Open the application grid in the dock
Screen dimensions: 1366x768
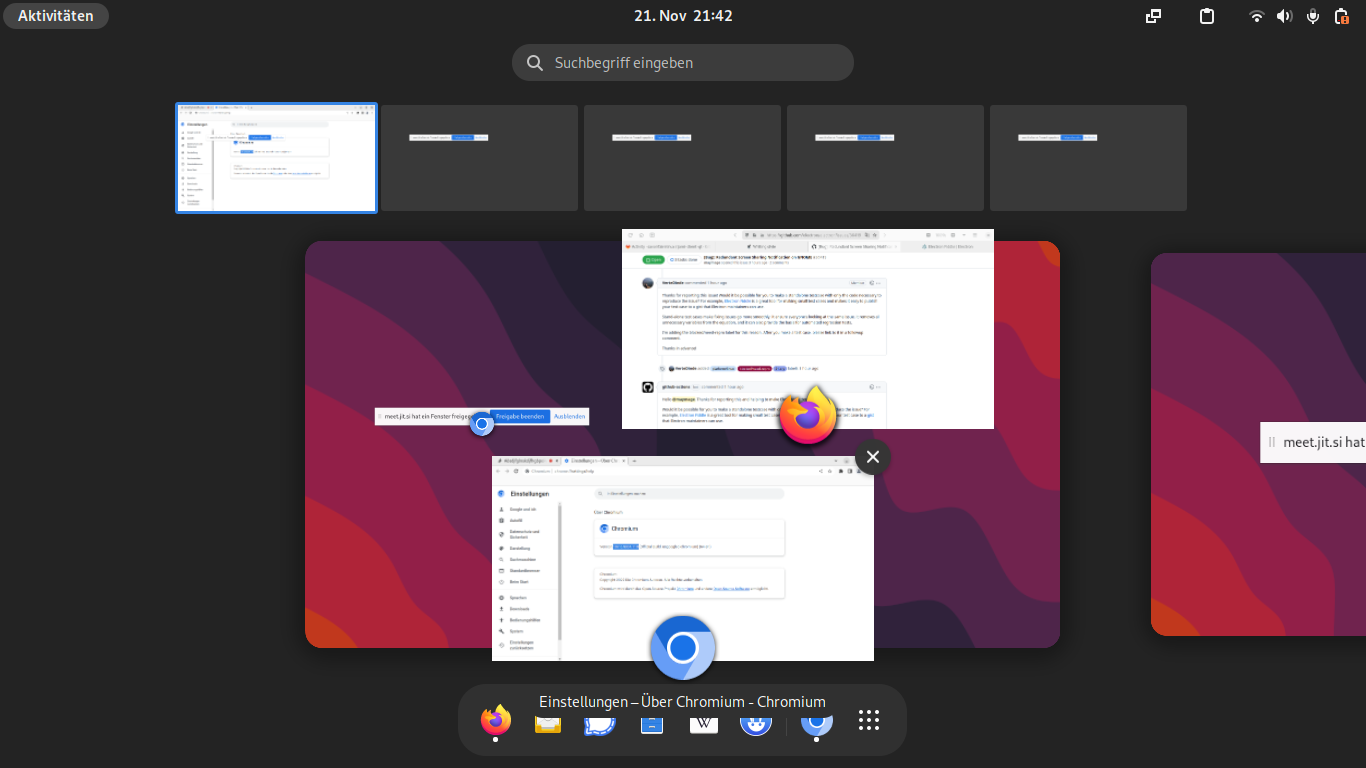(868, 721)
